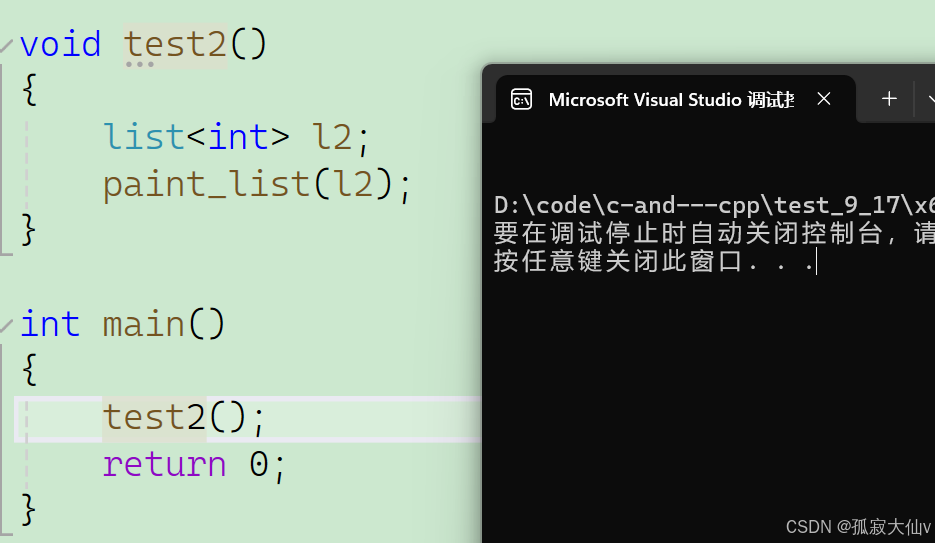Click the int template argument in list<int>
This screenshot has height=543, width=935.
(238, 135)
